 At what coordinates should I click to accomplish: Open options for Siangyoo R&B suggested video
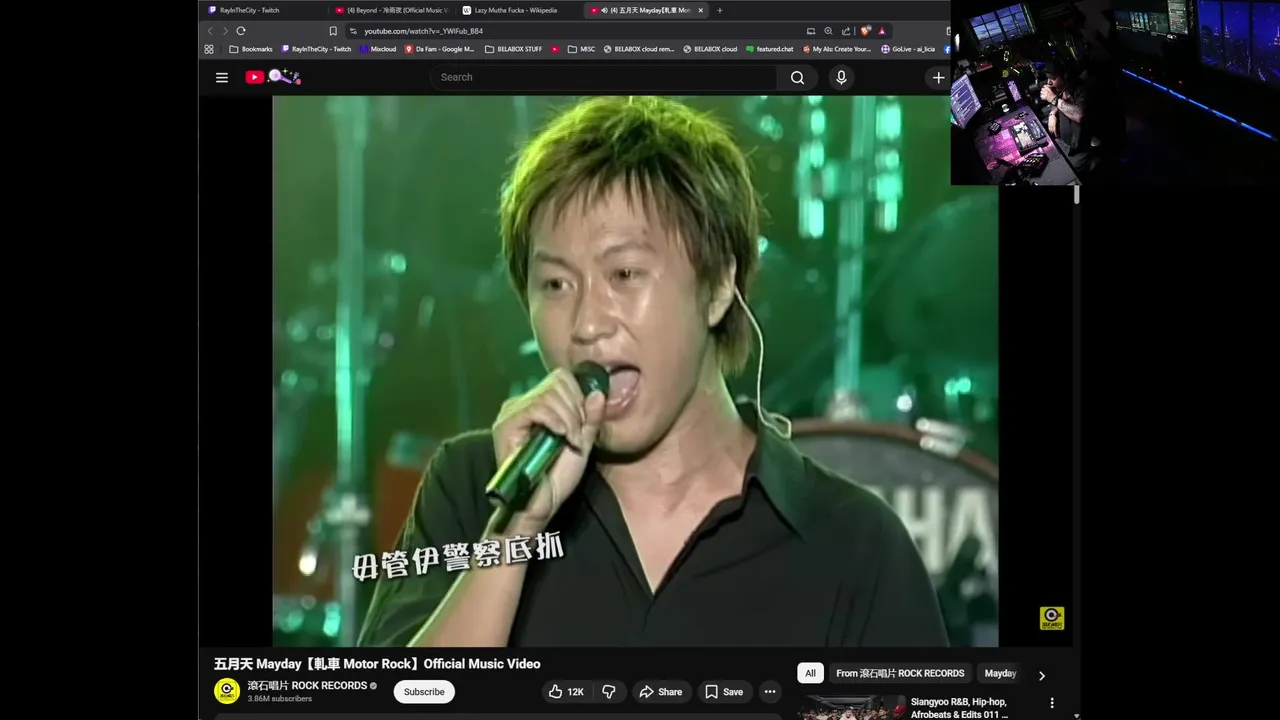[x=1051, y=703]
